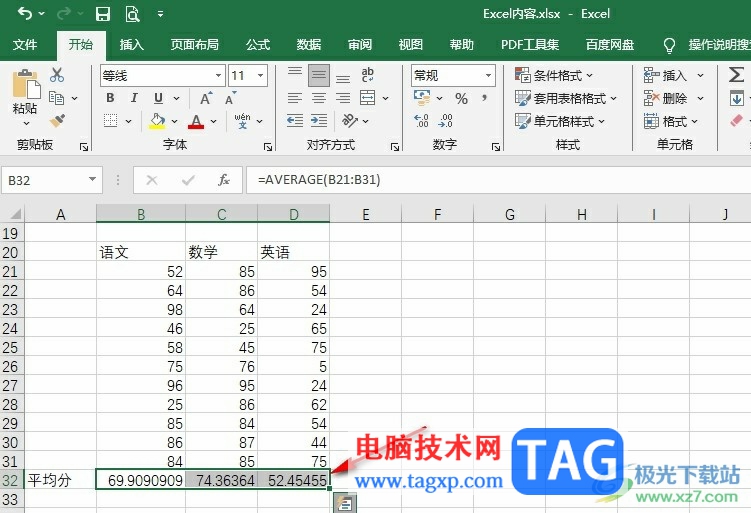Click the select-all corner of the grid
The width and height of the screenshot is (751, 513).
click(x=13, y=214)
